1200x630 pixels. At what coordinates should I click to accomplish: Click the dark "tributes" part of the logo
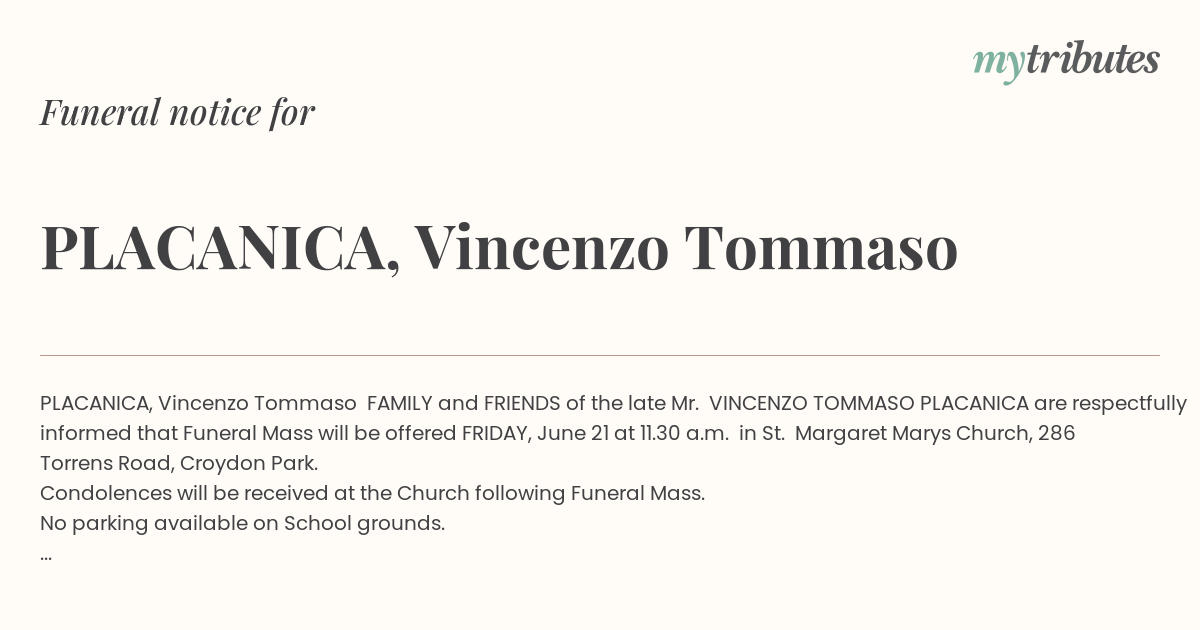(x=1092, y=59)
